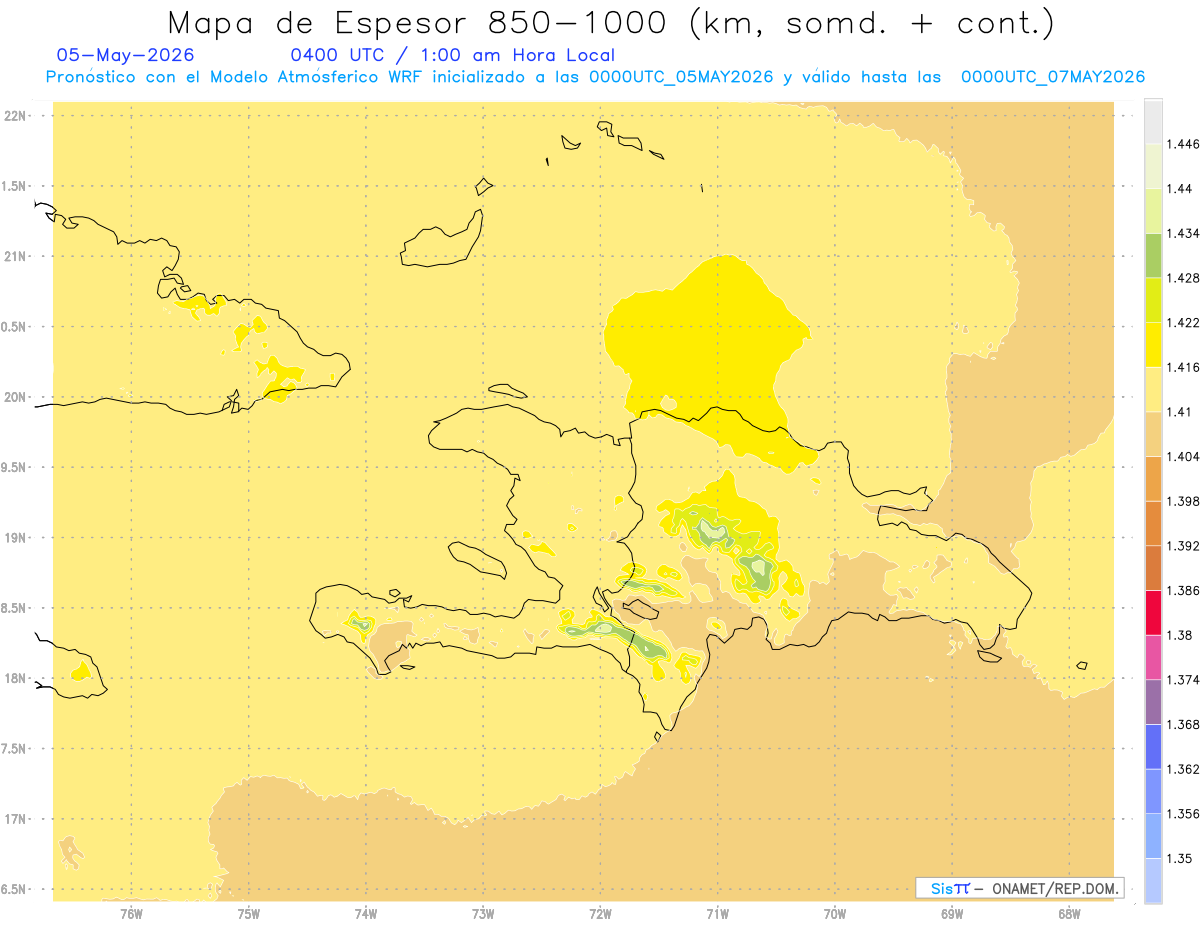
Task: Click the red 1.38 colorbar swatch
Action: [x=1153, y=612]
